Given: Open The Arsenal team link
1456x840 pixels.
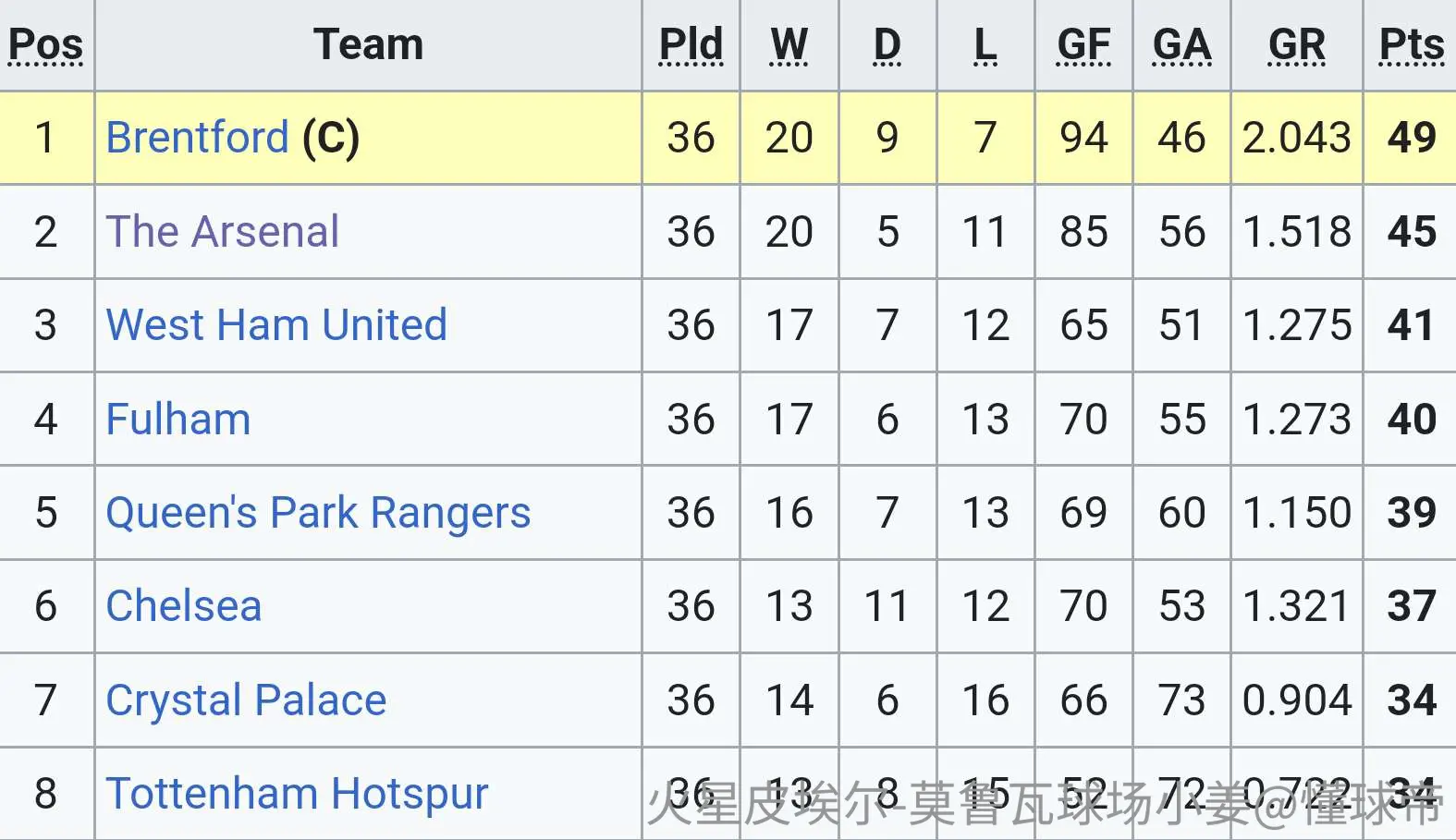Looking at the screenshot, I should [223, 231].
